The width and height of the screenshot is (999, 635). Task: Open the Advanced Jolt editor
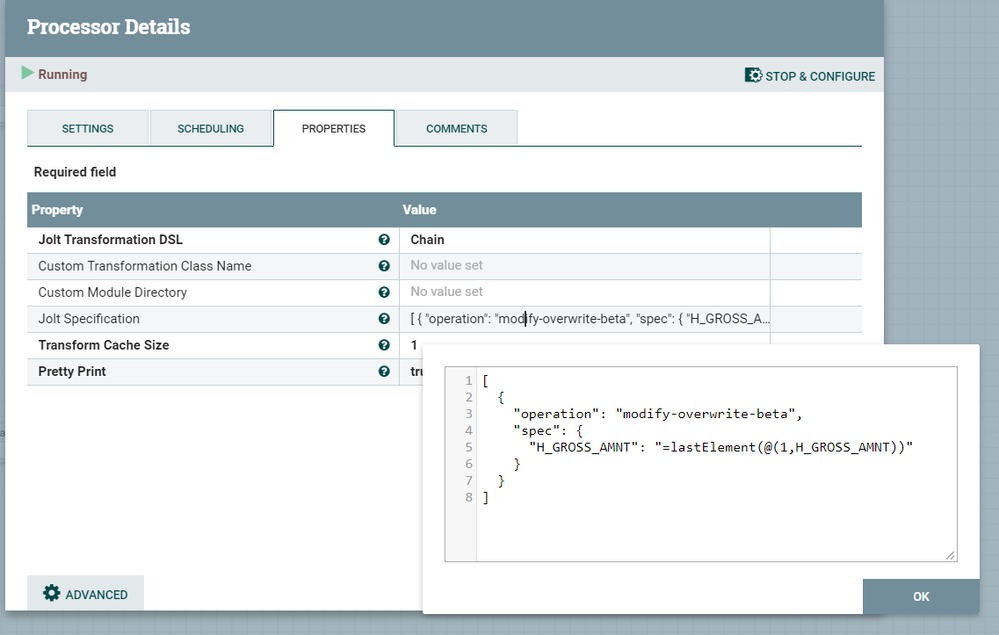pyautogui.click(x=86, y=594)
